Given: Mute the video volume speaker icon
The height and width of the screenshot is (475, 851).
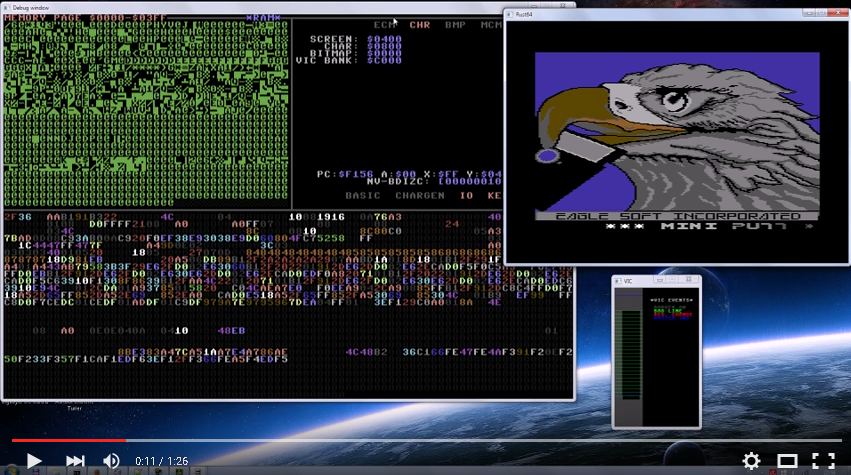Looking at the screenshot, I should pyautogui.click(x=111, y=461).
